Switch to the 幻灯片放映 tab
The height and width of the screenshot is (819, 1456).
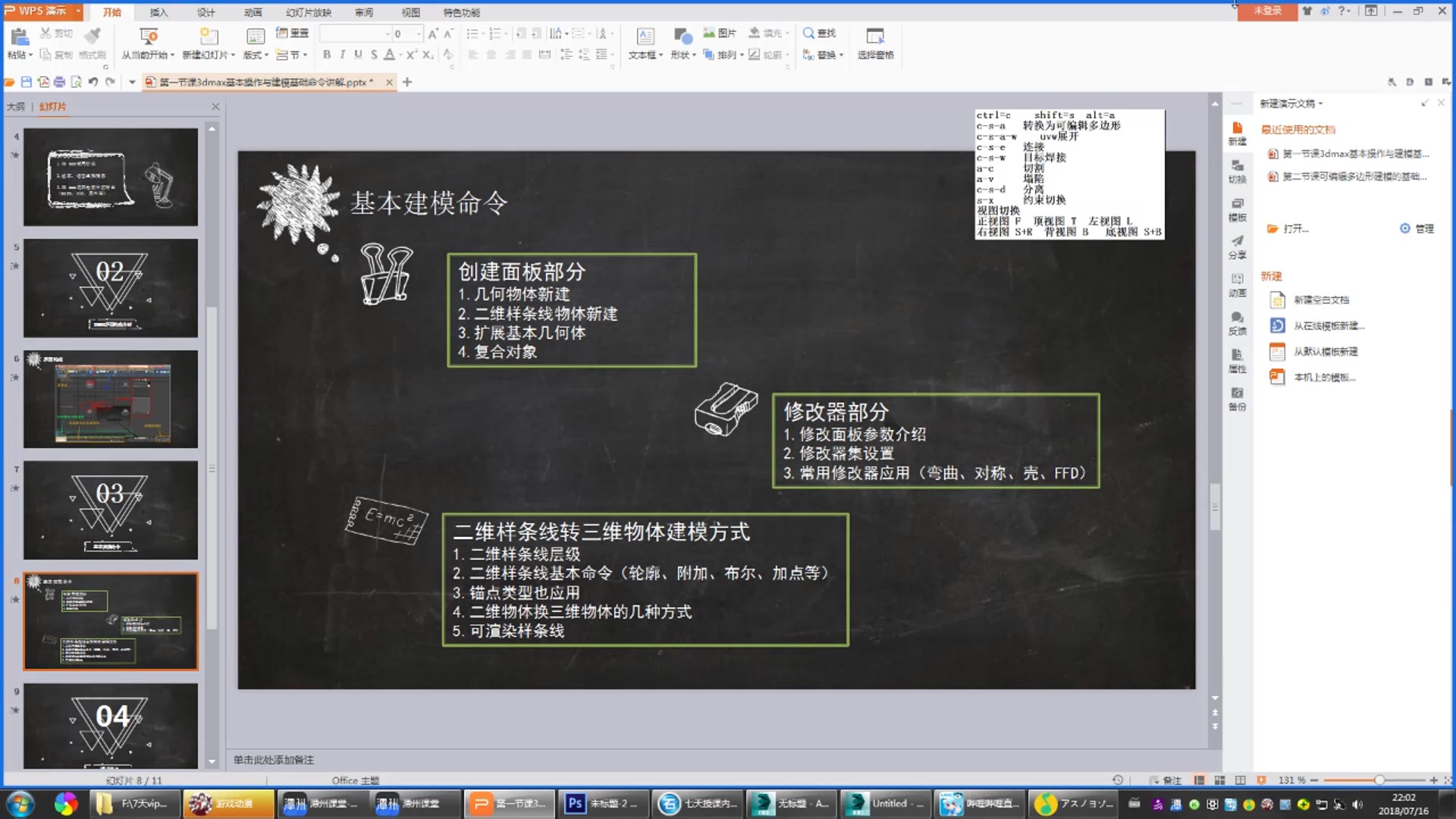308,12
